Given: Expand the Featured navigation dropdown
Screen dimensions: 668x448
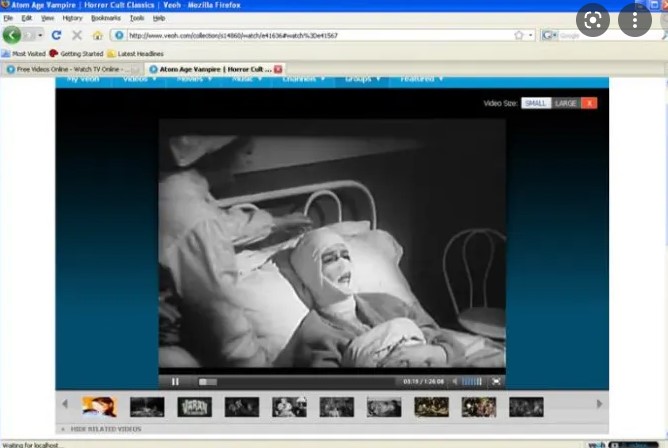Looking at the screenshot, I should coord(421,80).
